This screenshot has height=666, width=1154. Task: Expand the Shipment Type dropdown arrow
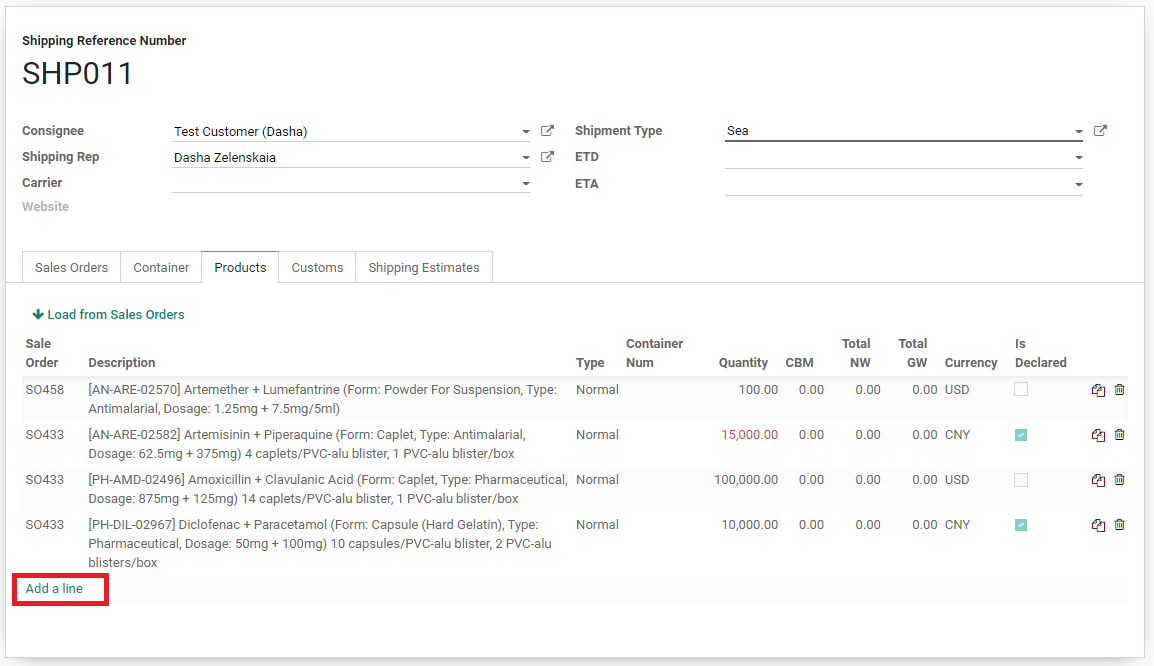click(1078, 132)
